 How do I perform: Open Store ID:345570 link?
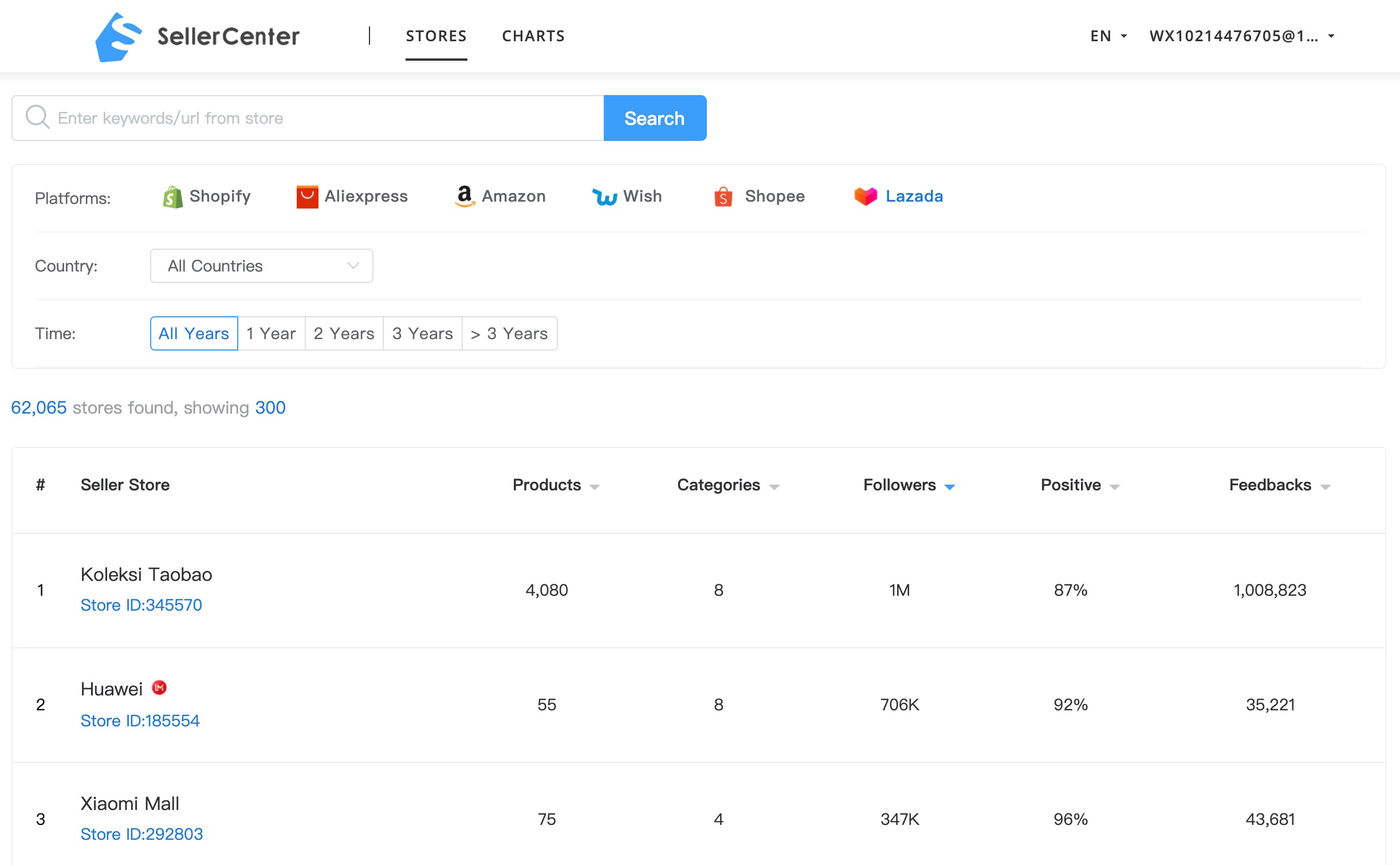pos(140,605)
